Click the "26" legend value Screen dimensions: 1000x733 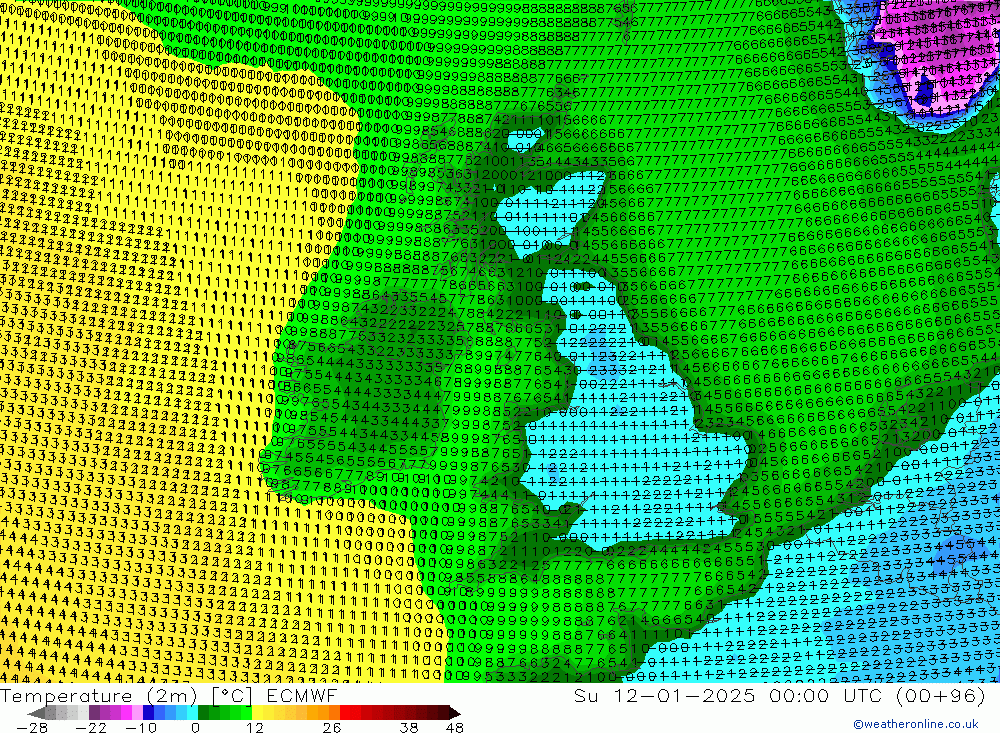331,727
